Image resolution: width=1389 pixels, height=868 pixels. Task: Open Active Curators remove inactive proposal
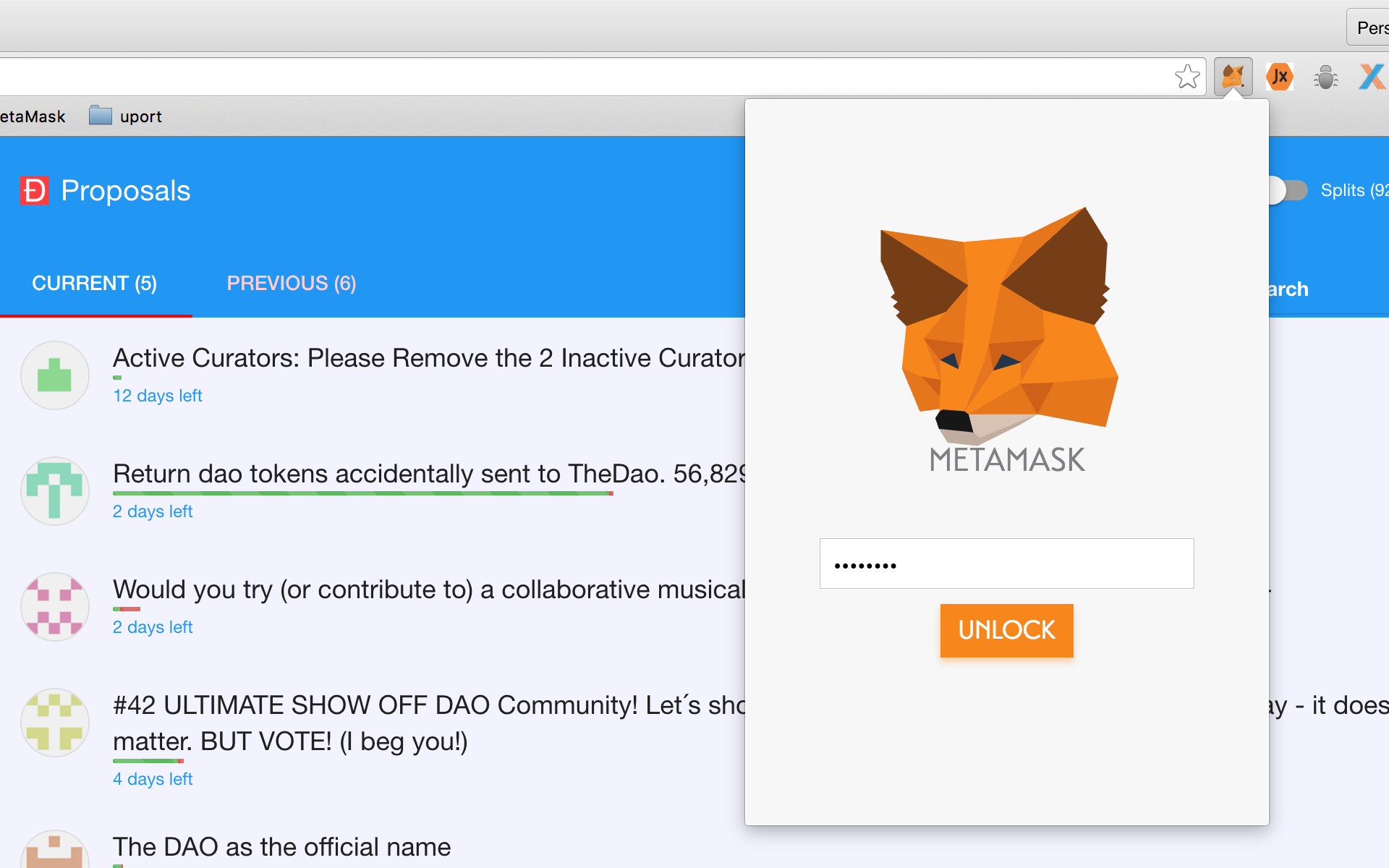tap(429, 358)
